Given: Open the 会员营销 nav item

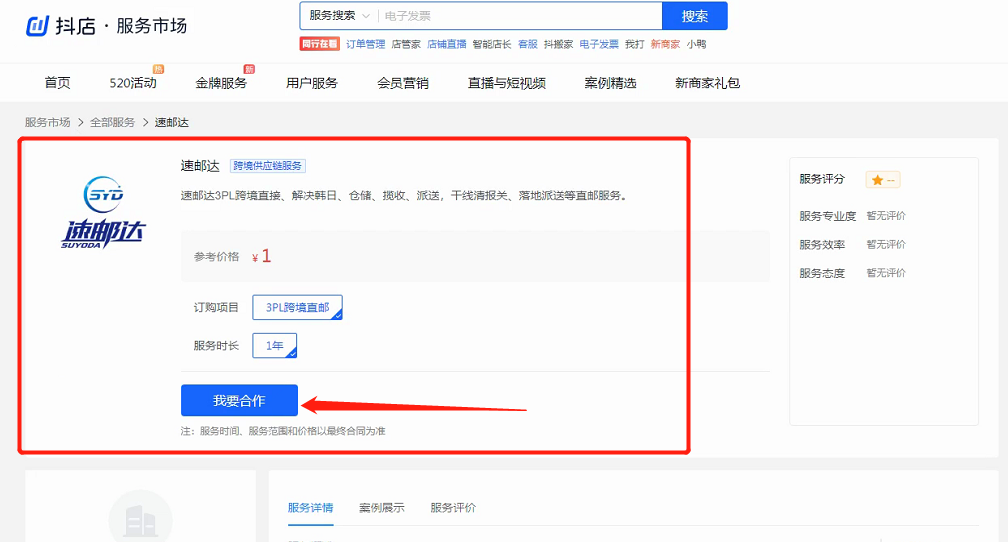Looking at the screenshot, I should [402, 83].
